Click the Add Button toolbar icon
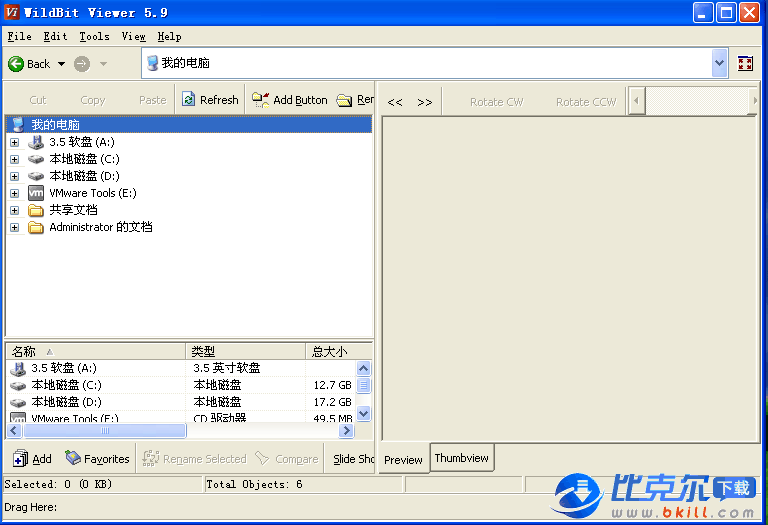The image size is (768, 525). [x=261, y=100]
